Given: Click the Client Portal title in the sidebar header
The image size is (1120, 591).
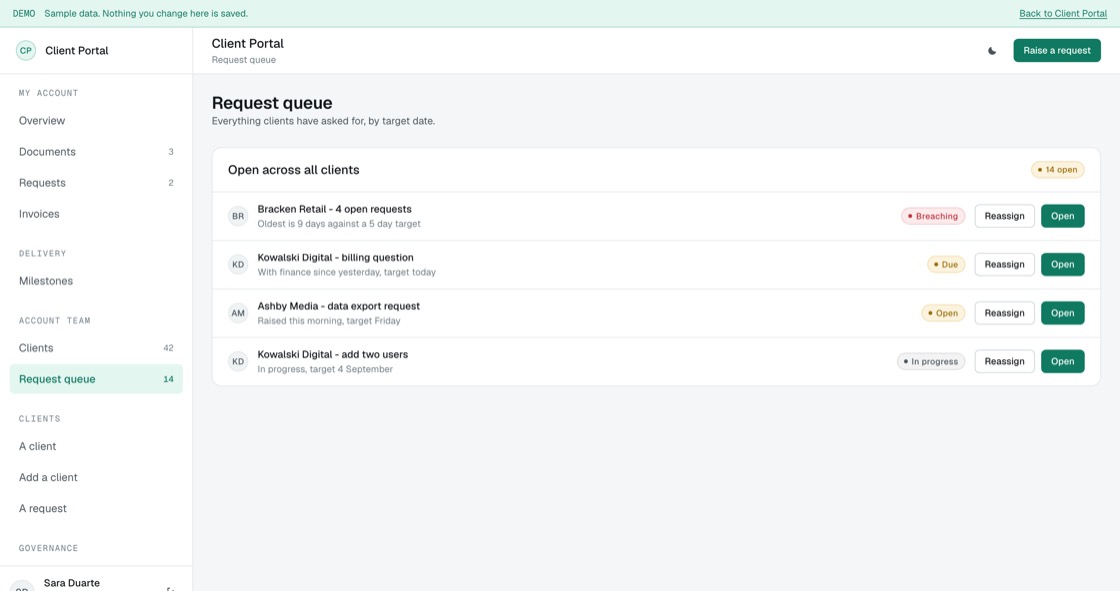Looking at the screenshot, I should 76,51.
